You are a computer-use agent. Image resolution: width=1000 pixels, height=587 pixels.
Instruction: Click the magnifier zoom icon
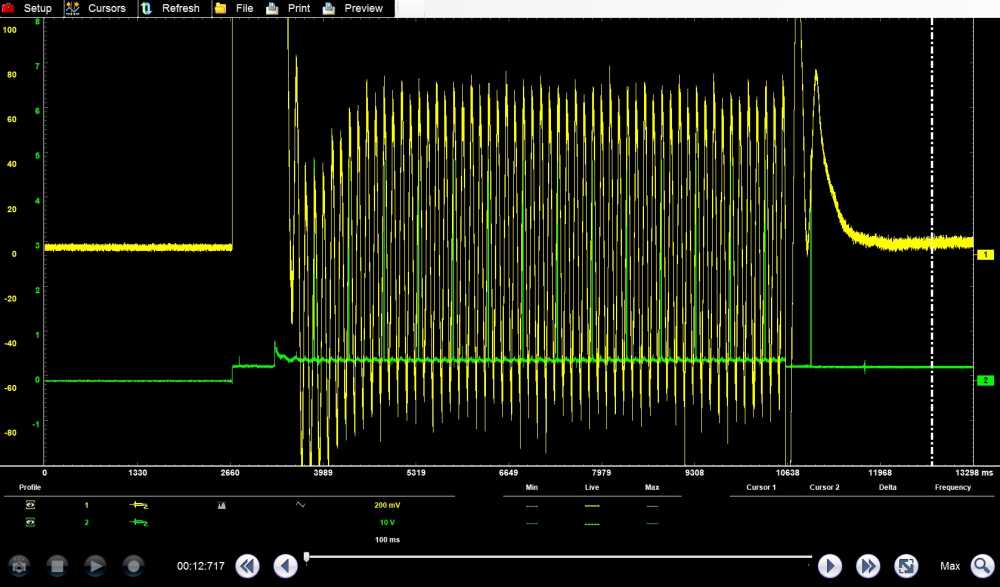(x=982, y=566)
